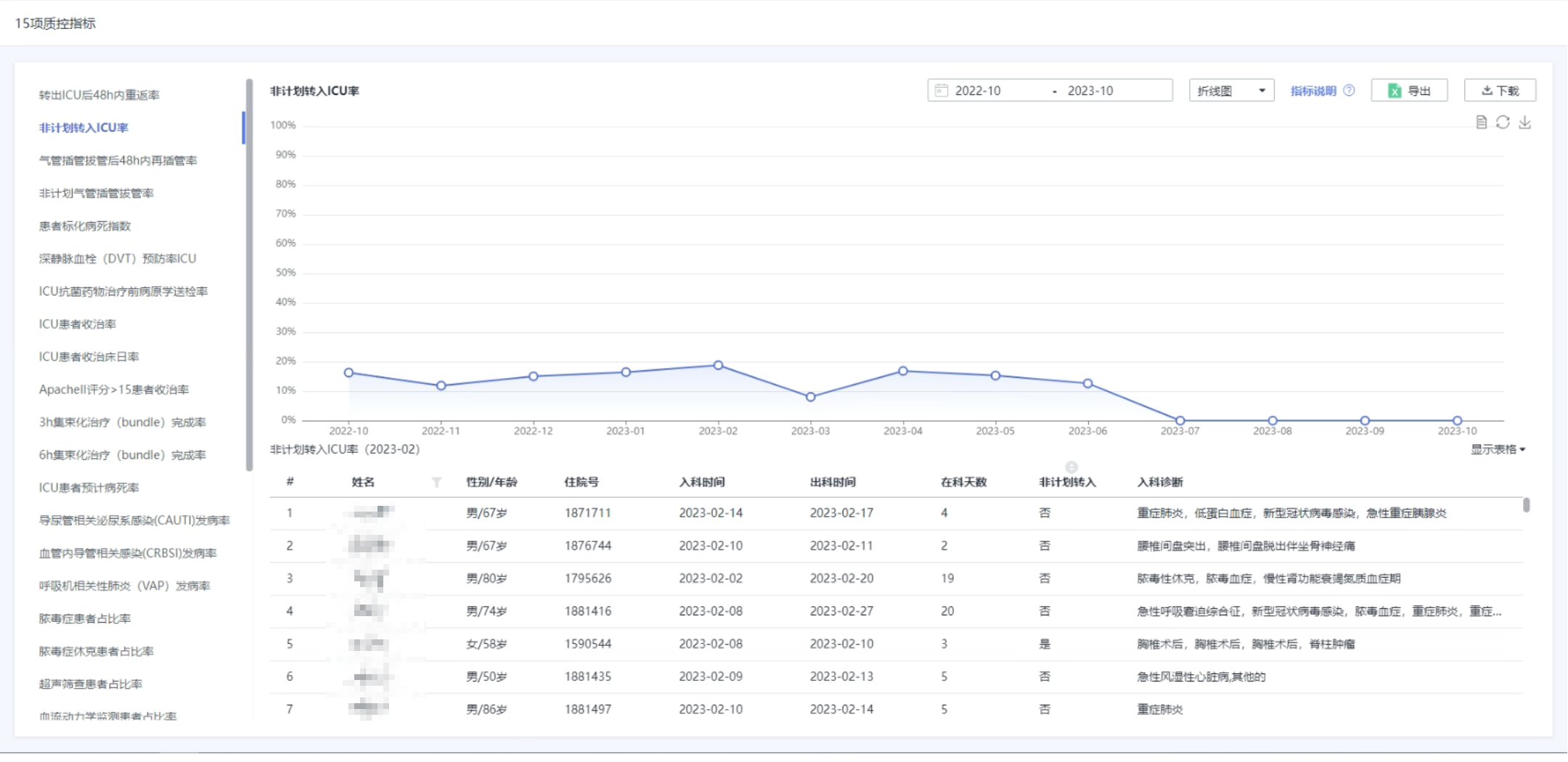Screen dimensions: 1568x762
Task: Click the 性别/年龄 column header
Action: click(x=491, y=482)
